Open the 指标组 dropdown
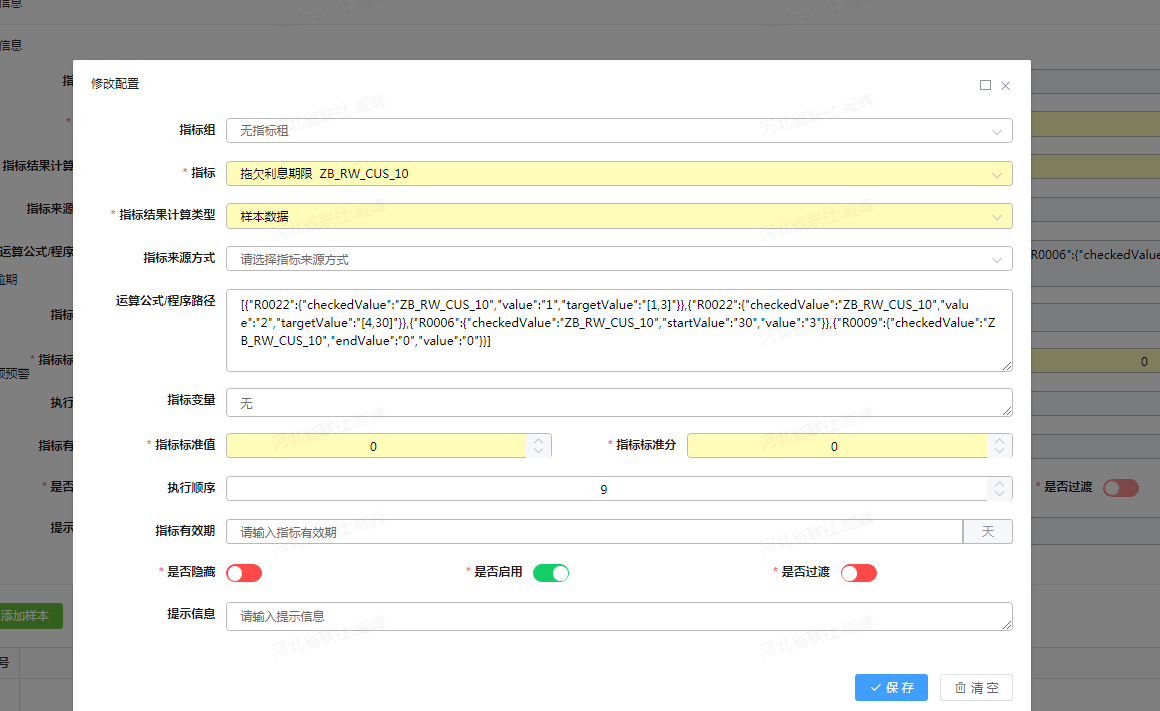Image resolution: width=1160 pixels, height=711 pixels. tap(618, 131)
